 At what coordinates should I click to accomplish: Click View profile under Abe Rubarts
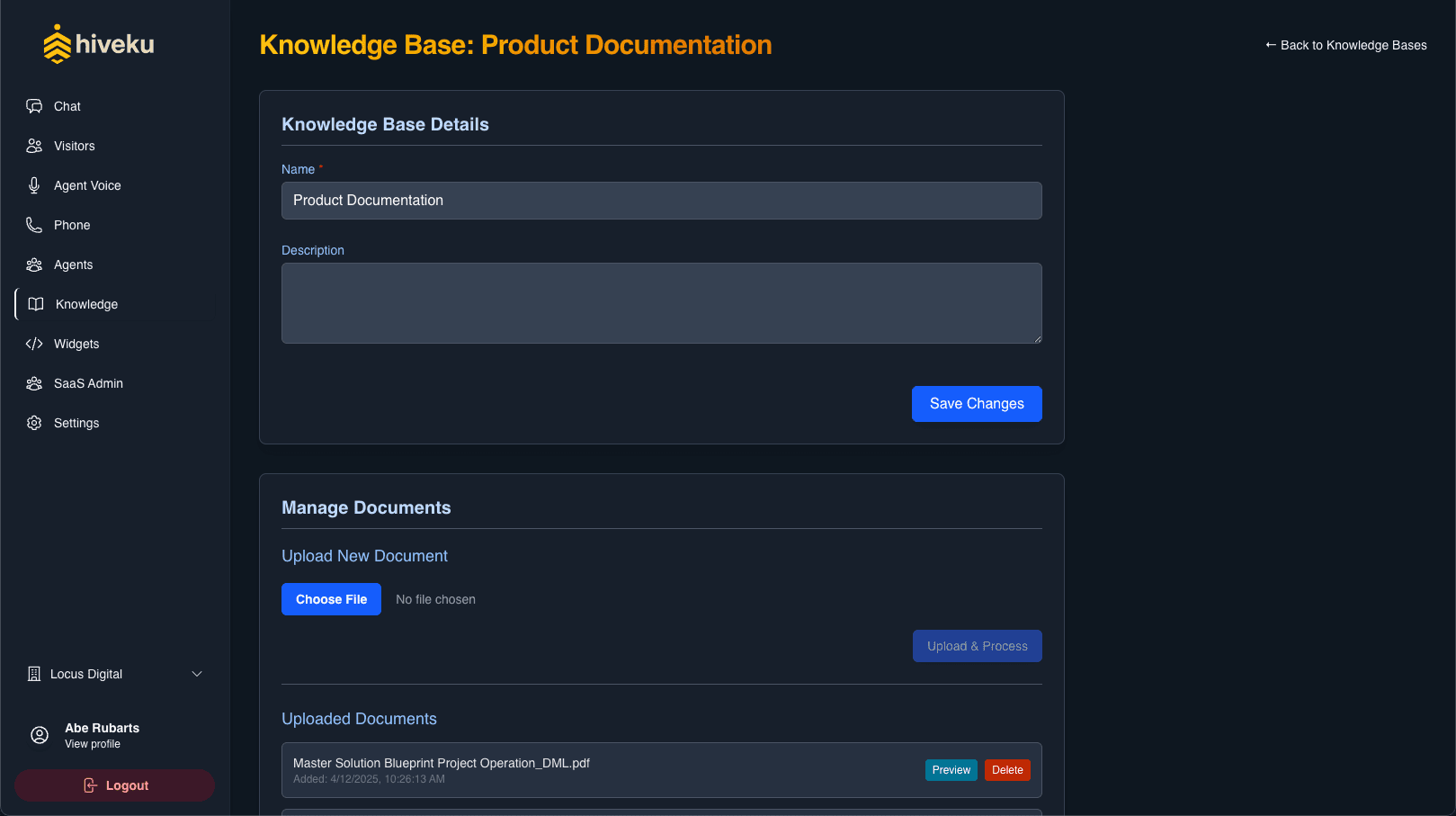click(x=93, y=744)
